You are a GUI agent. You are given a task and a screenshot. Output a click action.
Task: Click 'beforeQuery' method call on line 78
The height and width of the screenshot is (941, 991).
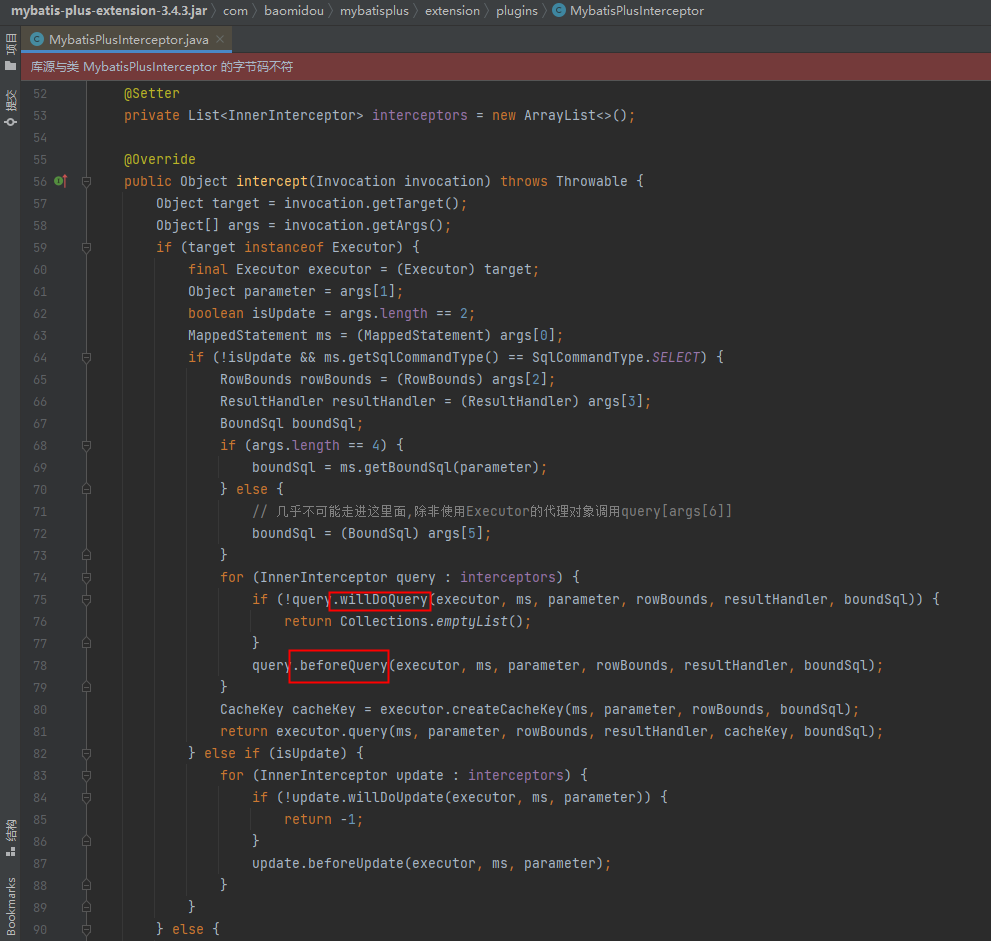tap(343, 665)
